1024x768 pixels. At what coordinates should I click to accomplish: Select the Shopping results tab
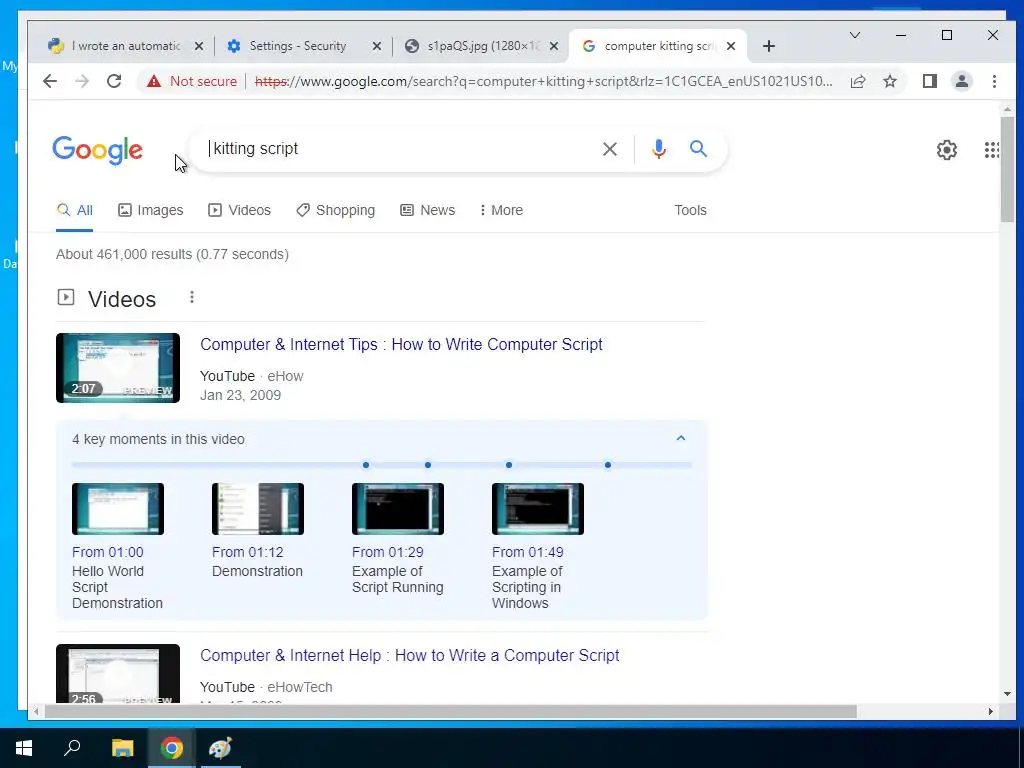pyautogui.click(x=336, y=210)
